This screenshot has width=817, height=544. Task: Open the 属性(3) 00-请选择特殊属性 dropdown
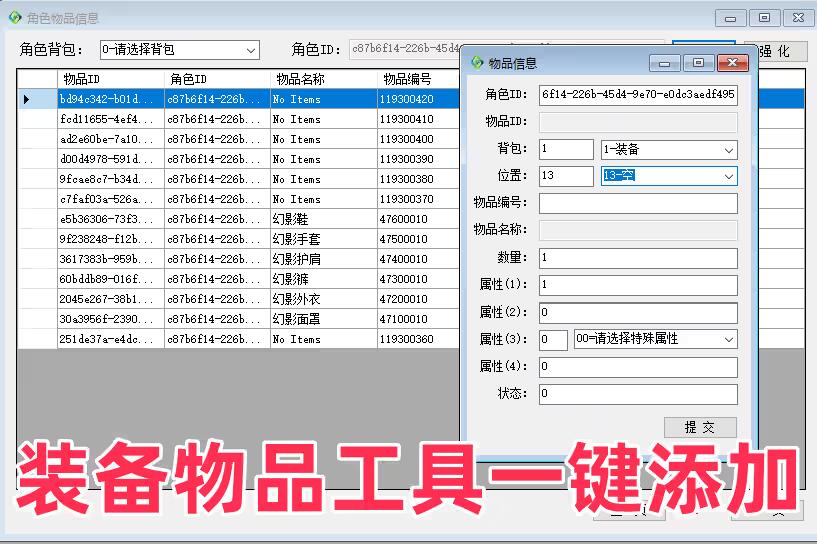[655, 339]
